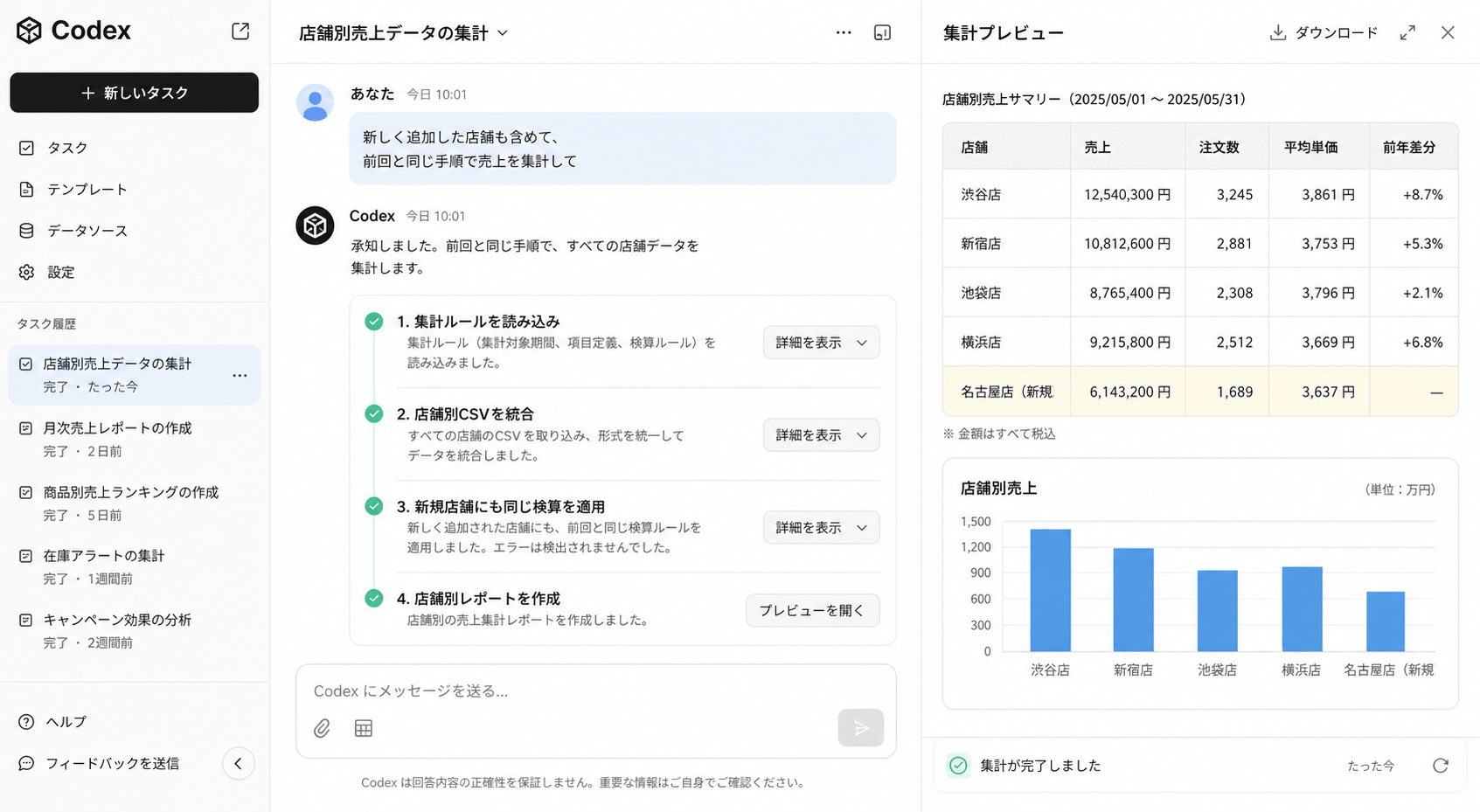Click the send message arrow button
Image resolution: width=1480 pixels, height=812 pixels.
tap(860, 727)
